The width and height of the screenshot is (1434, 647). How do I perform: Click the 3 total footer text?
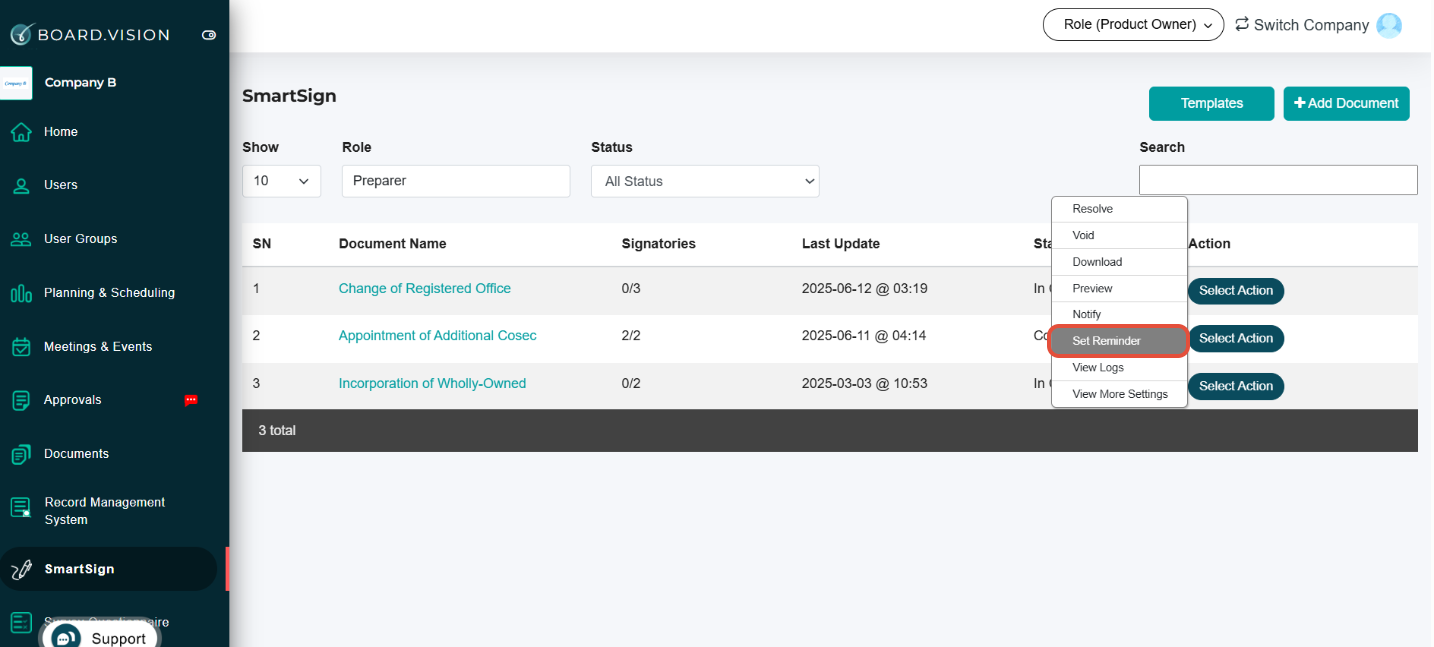[x=277, y=431]
